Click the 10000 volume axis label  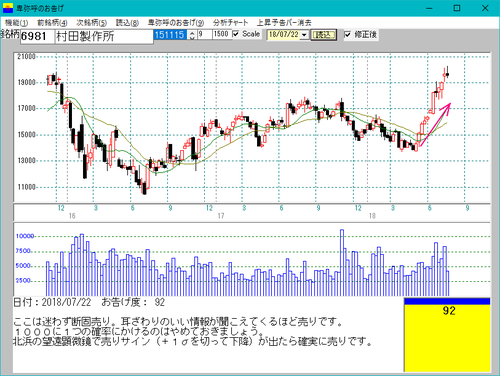pos(25,236)
